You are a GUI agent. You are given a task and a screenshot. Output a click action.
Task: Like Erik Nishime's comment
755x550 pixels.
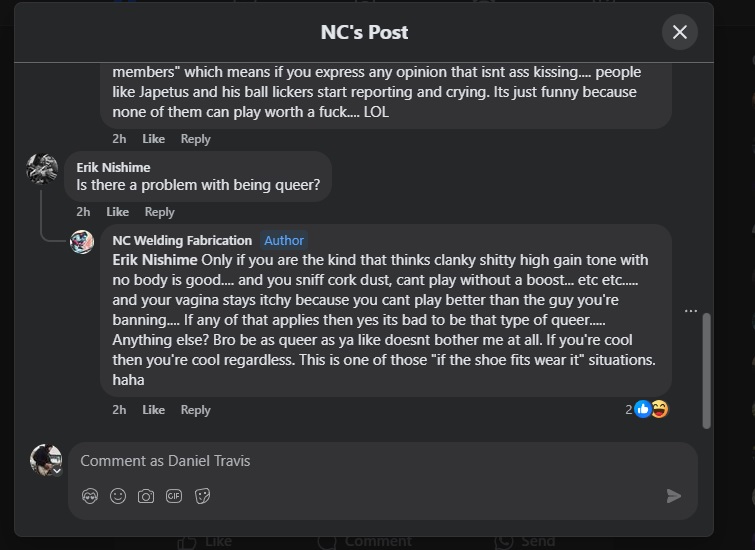(118, 212)
